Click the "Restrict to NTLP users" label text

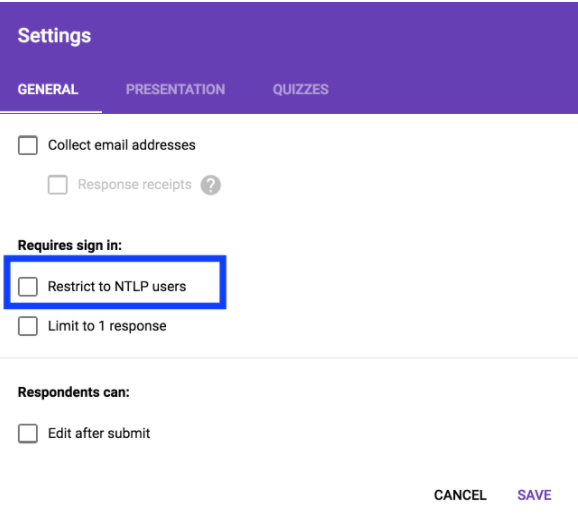coord(117,287)
